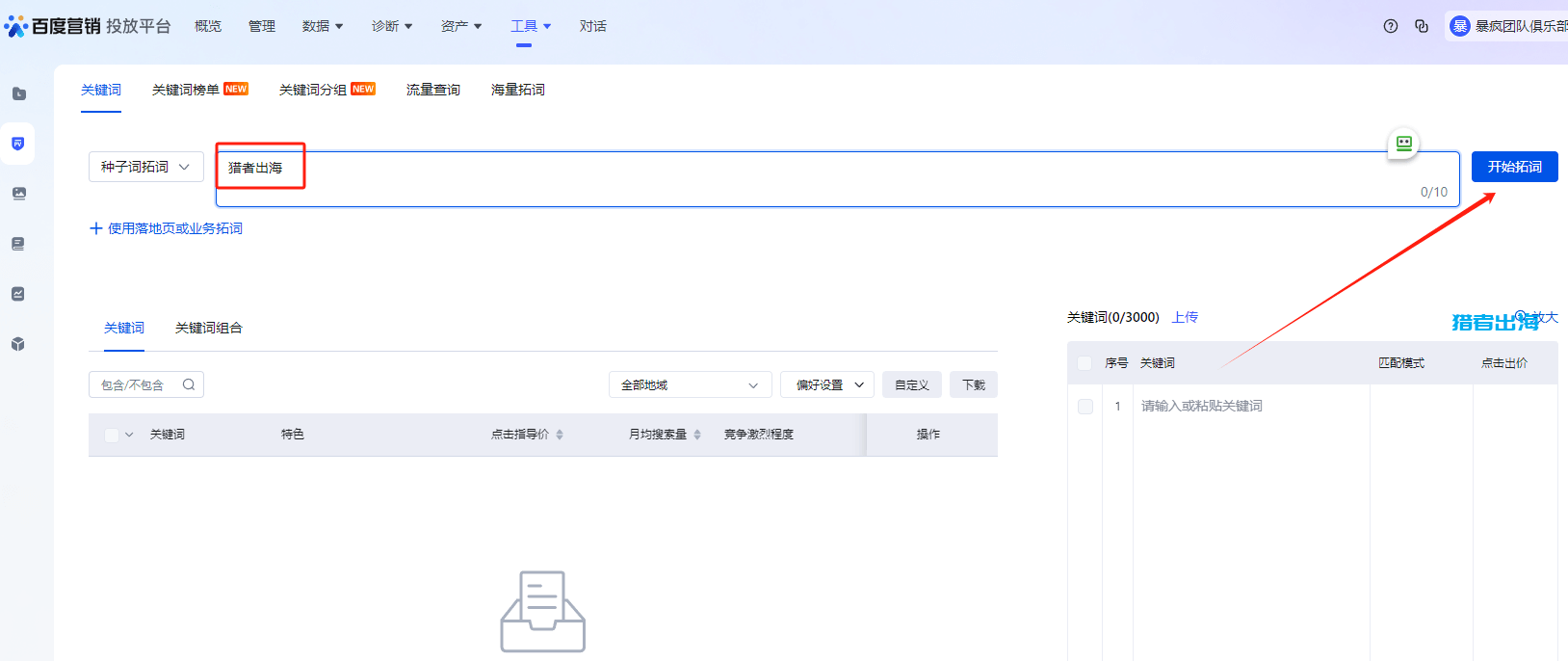Click the 序号 column header
1568x661 pixels.
(1116, 363)
